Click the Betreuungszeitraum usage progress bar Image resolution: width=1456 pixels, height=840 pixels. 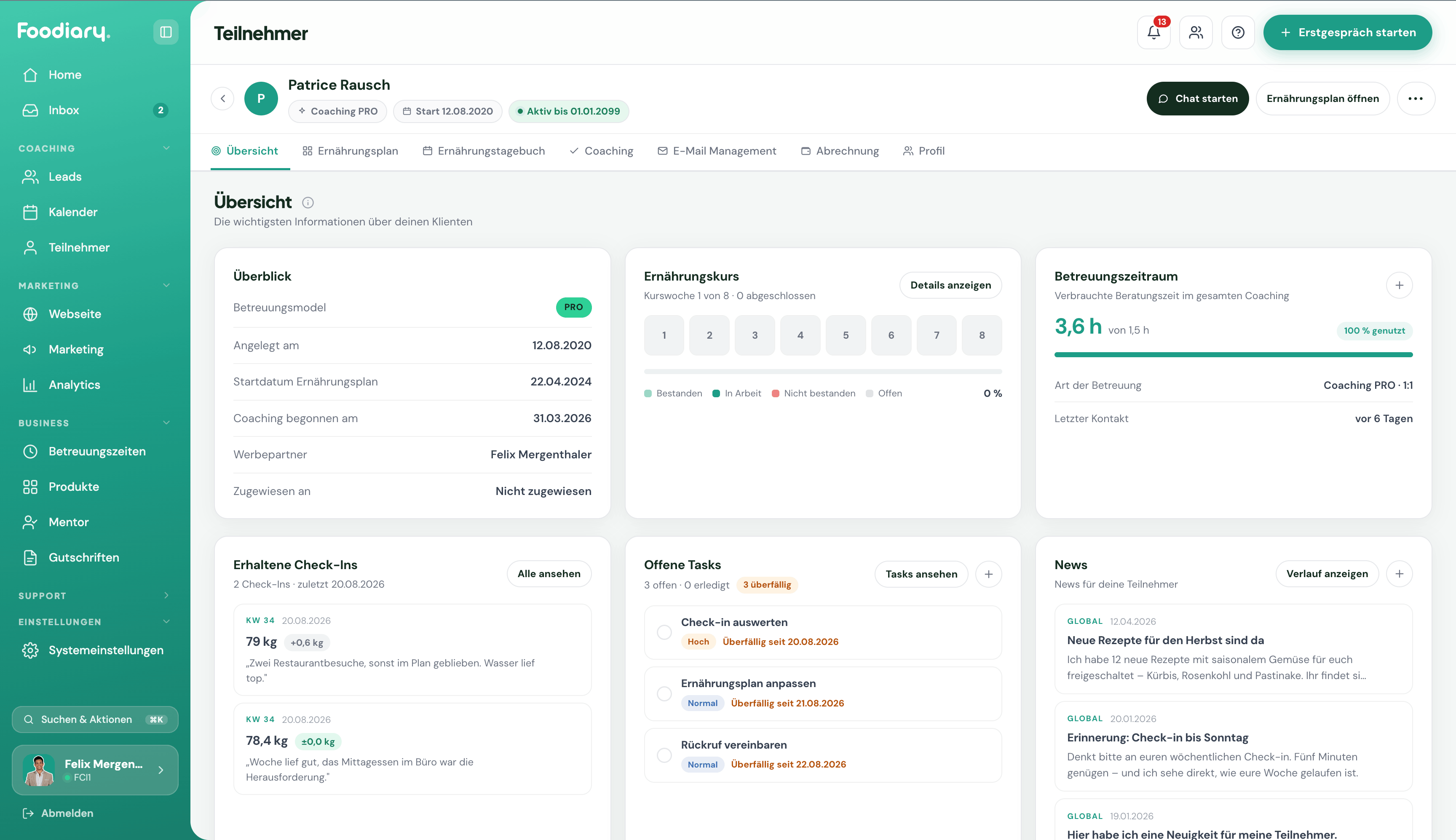click(1233, 355)
